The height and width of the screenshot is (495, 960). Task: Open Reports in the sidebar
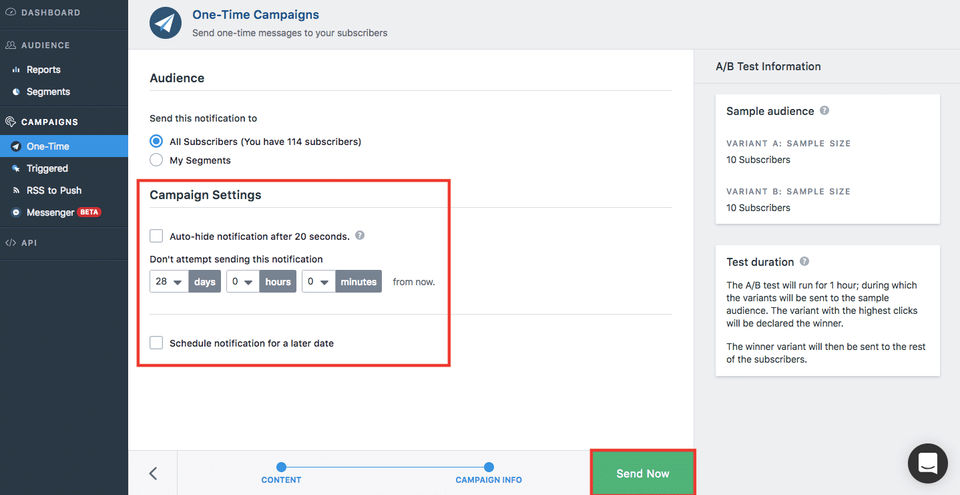[x=43, y=70]
